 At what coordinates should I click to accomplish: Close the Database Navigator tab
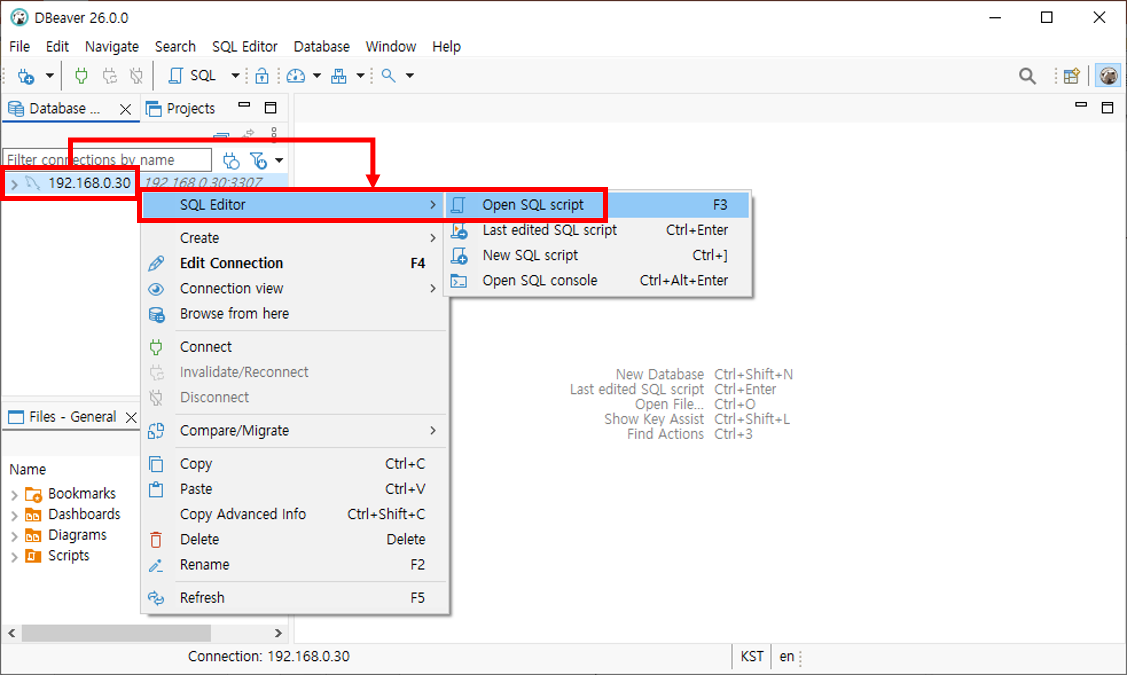(125, 109)
